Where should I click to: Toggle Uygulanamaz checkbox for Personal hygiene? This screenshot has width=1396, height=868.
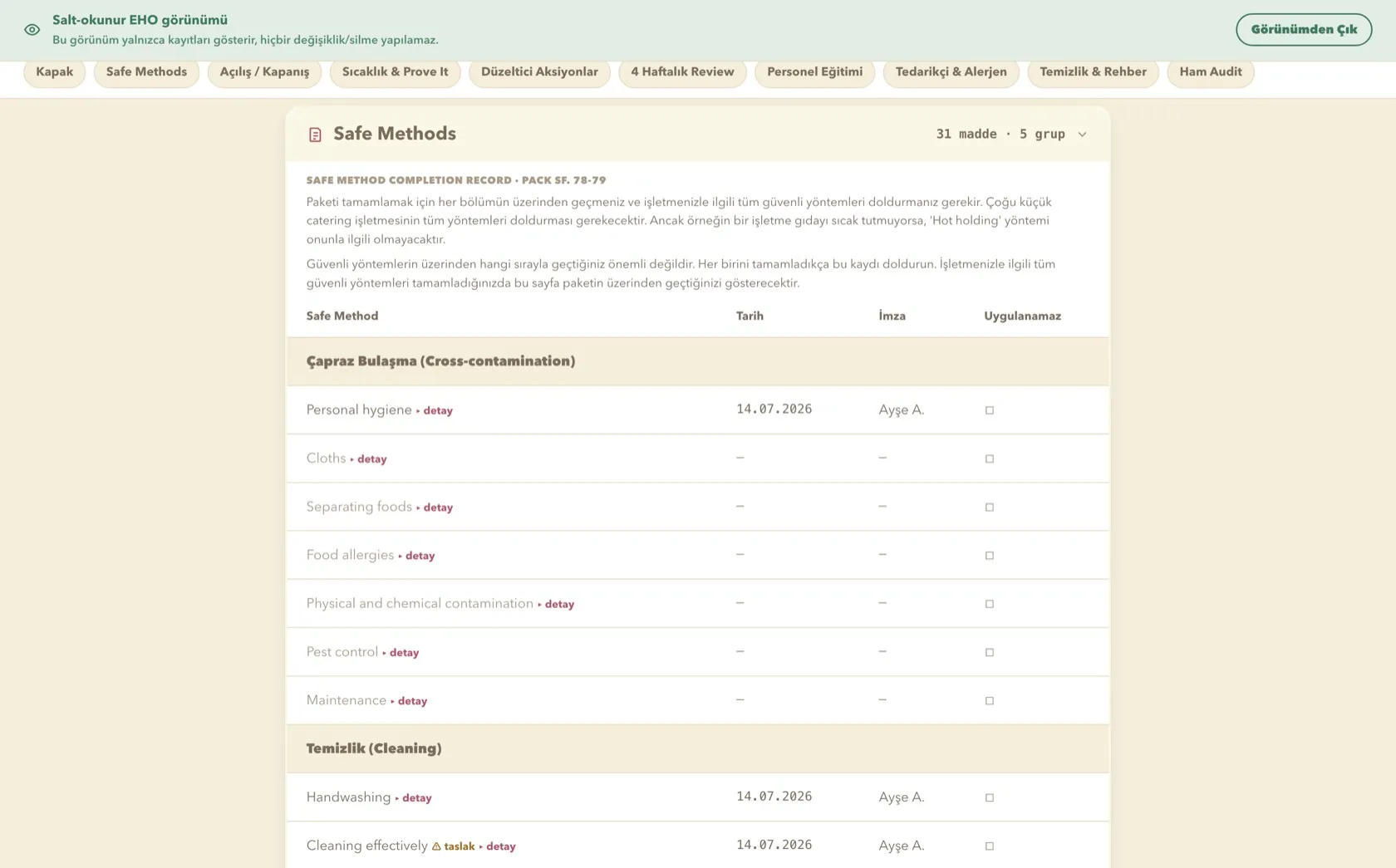(990, 410)
